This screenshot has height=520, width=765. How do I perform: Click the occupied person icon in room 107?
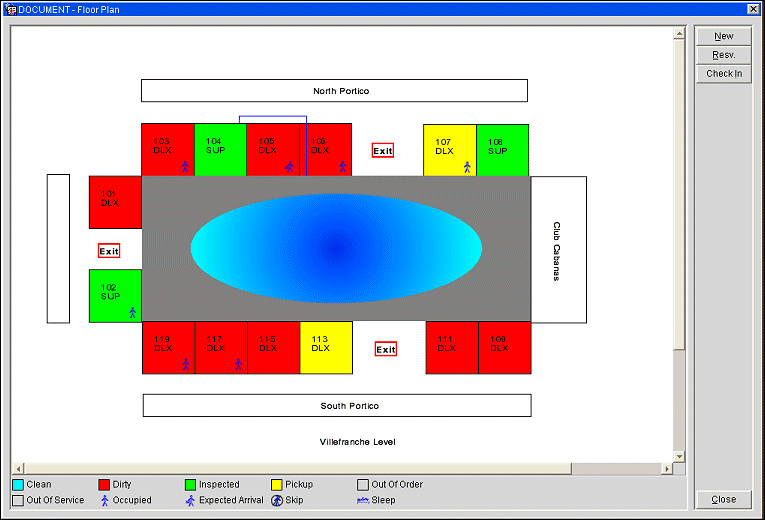pos(467,167)
